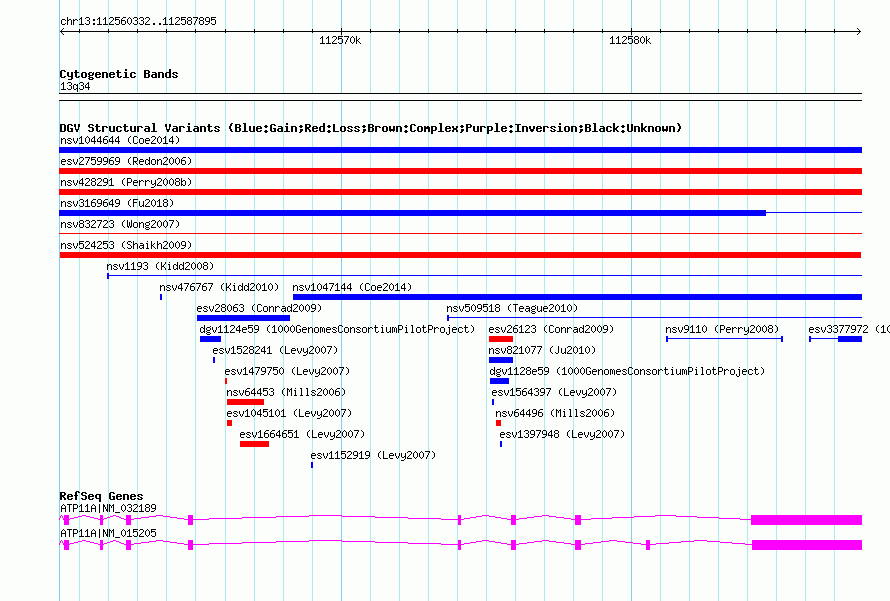Click the nsv1193 (Kidd2008) label
Image resolution: width=890 pixels, height=601 pixels.
click(160, 266)
